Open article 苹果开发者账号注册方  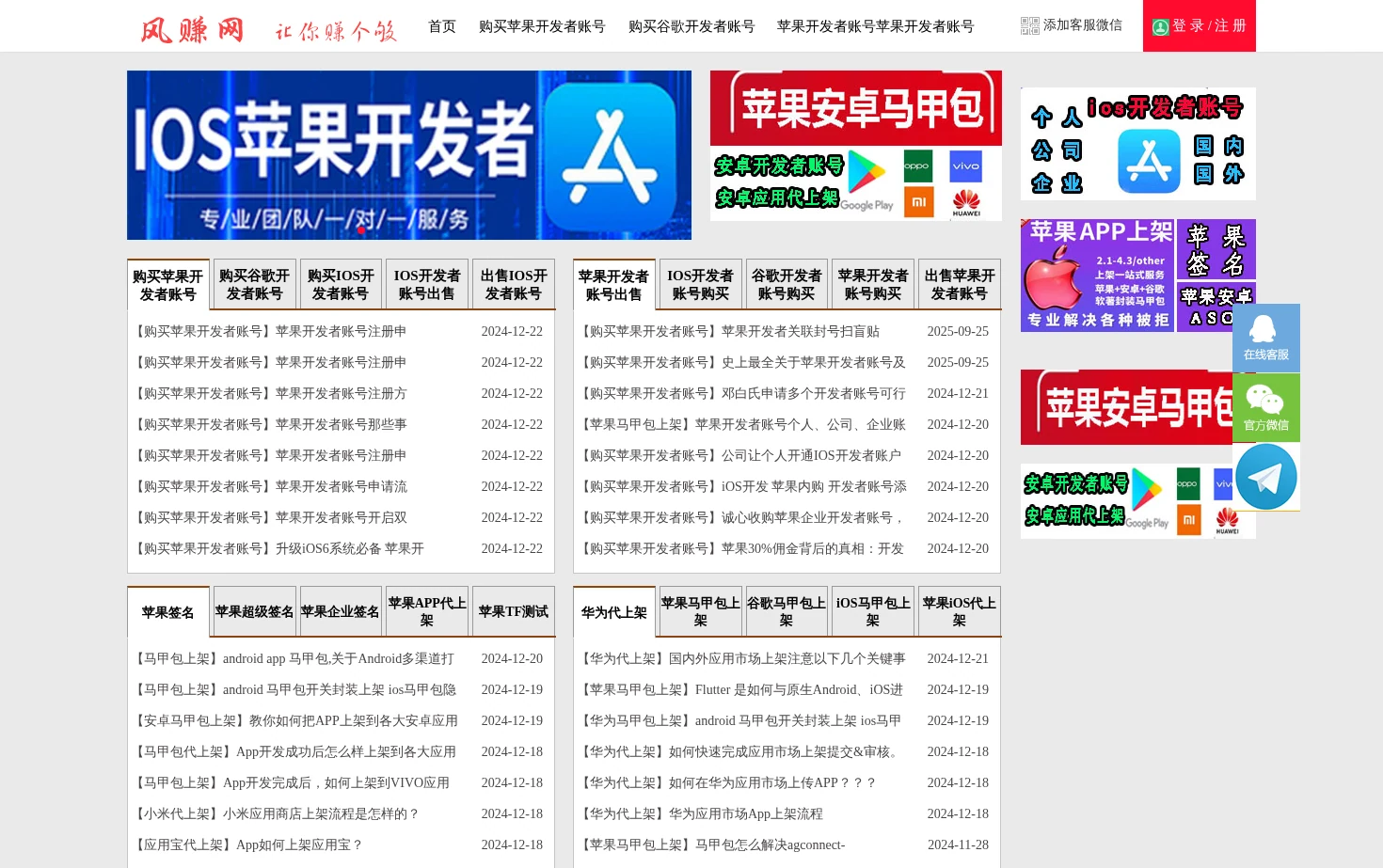341,393
